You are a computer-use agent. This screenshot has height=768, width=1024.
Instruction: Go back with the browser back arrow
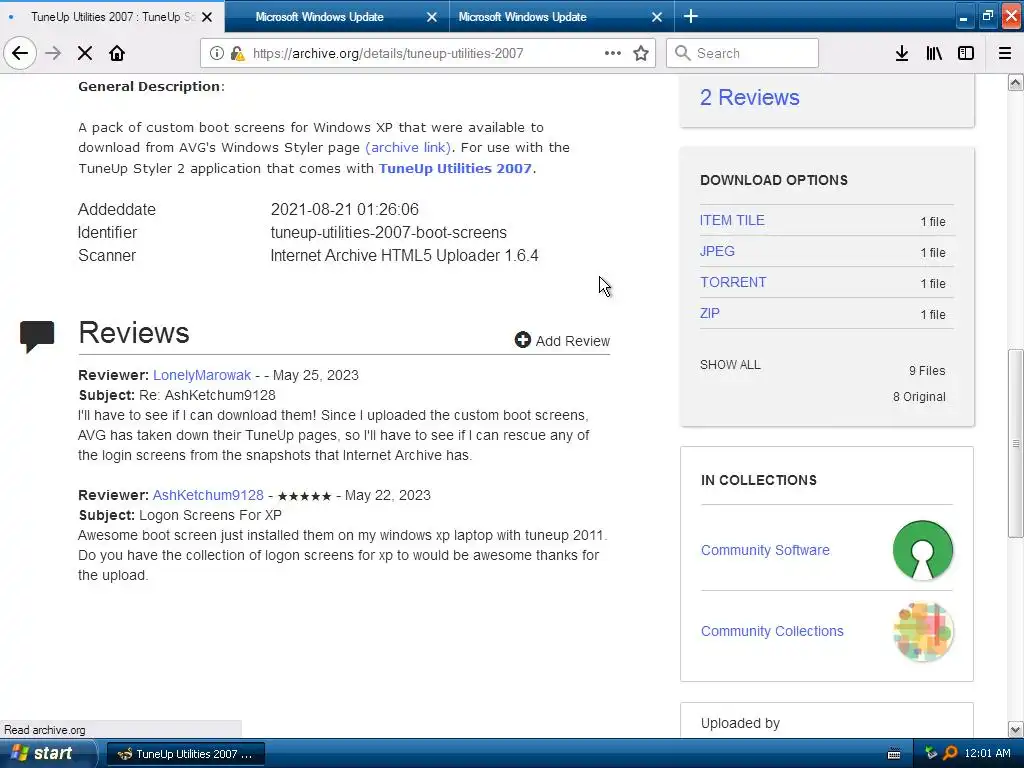click(x=20, y=53)
